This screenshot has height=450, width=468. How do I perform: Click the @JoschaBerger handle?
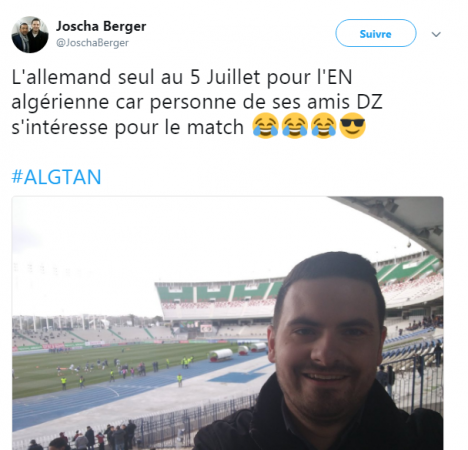[92, 43]
